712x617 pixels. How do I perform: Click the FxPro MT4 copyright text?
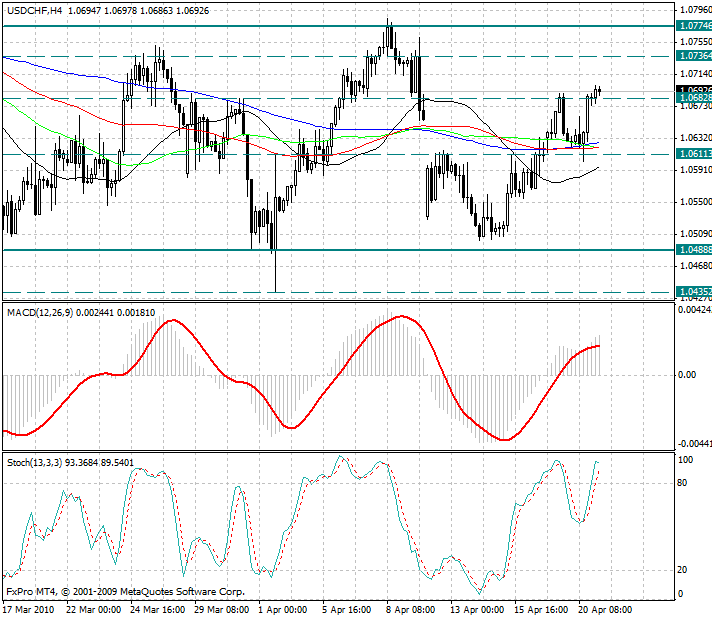pyautogui.click(x=125, y=591)
